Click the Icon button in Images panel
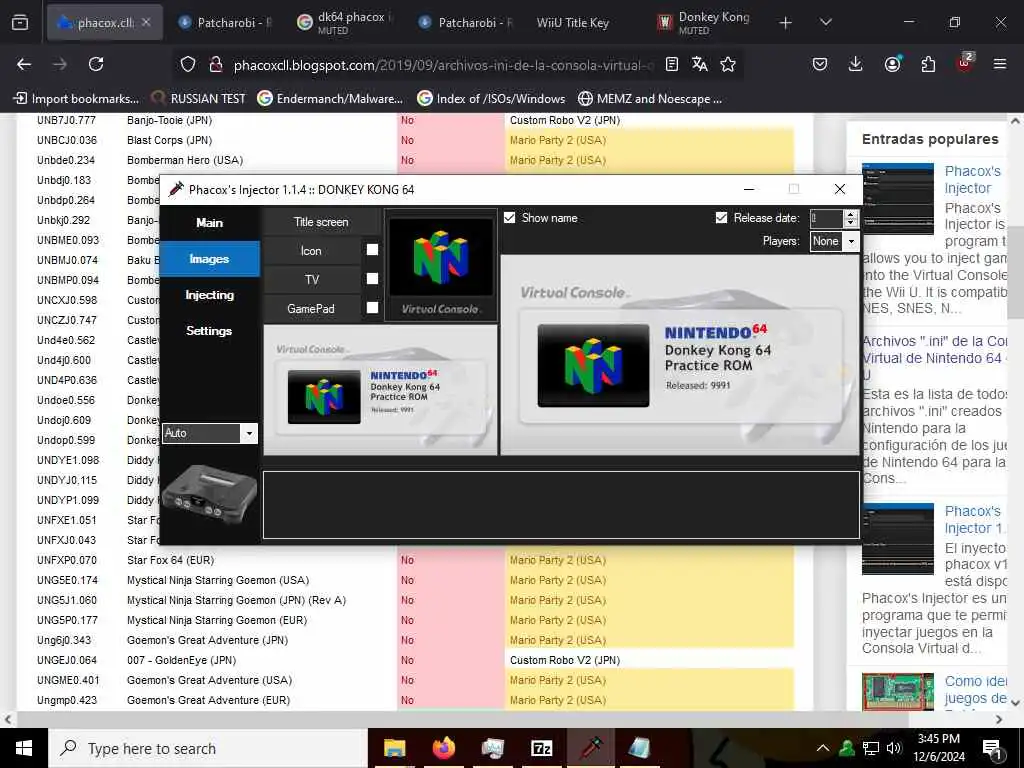Viewport: 1024px width, 768px height. (312, 251)
